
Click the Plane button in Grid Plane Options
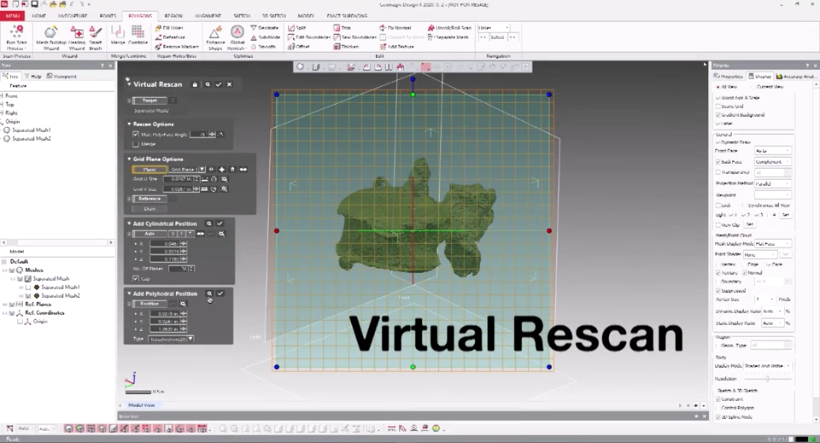click(150, 169)
